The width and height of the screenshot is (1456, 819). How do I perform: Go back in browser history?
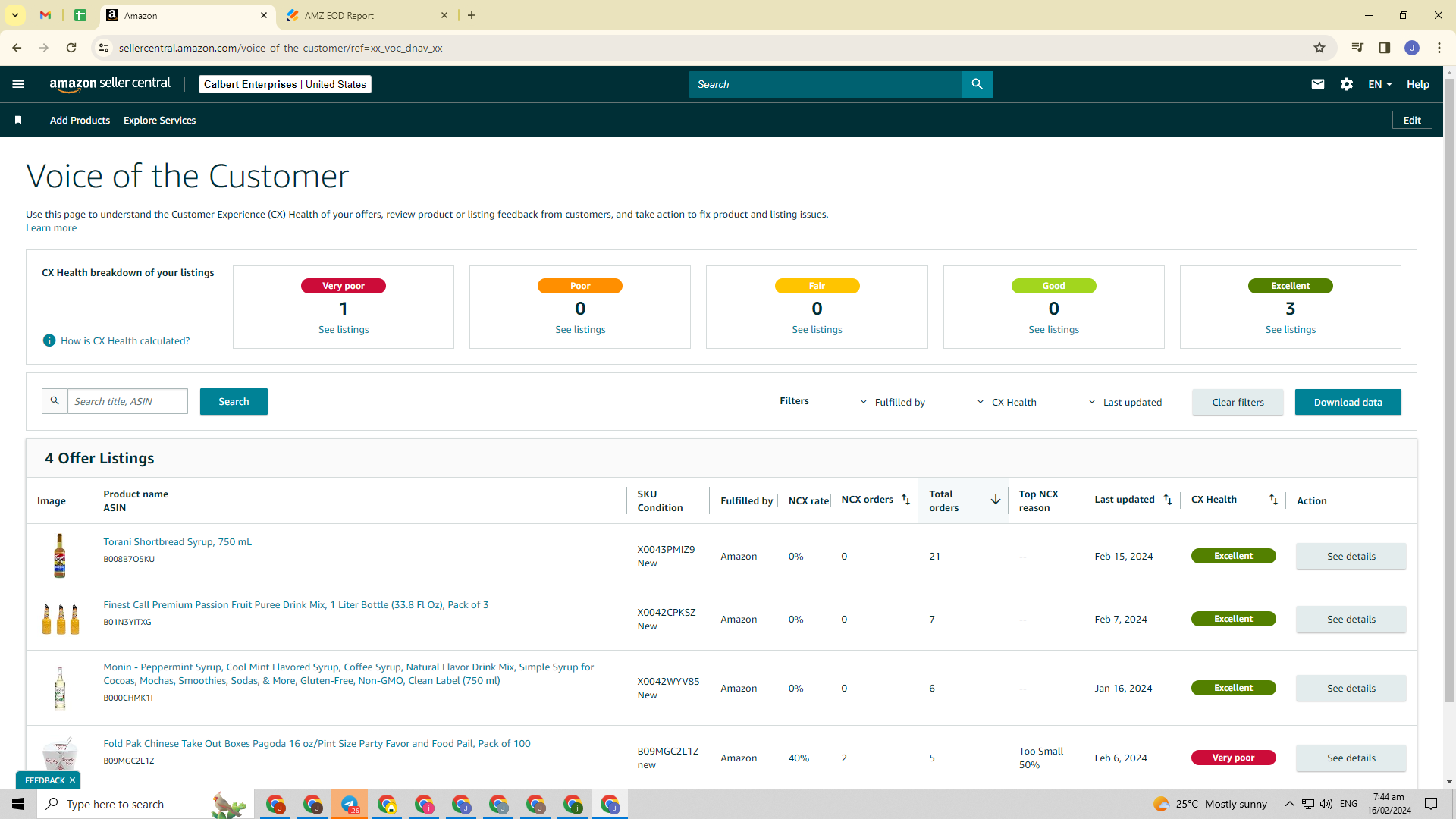pyautogui.click(x=17, y=48)
